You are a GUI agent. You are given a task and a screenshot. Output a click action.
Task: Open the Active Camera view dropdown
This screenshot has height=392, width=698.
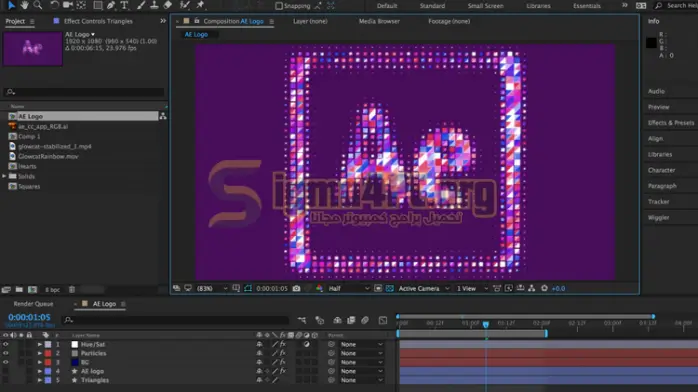tap(424, 288)
